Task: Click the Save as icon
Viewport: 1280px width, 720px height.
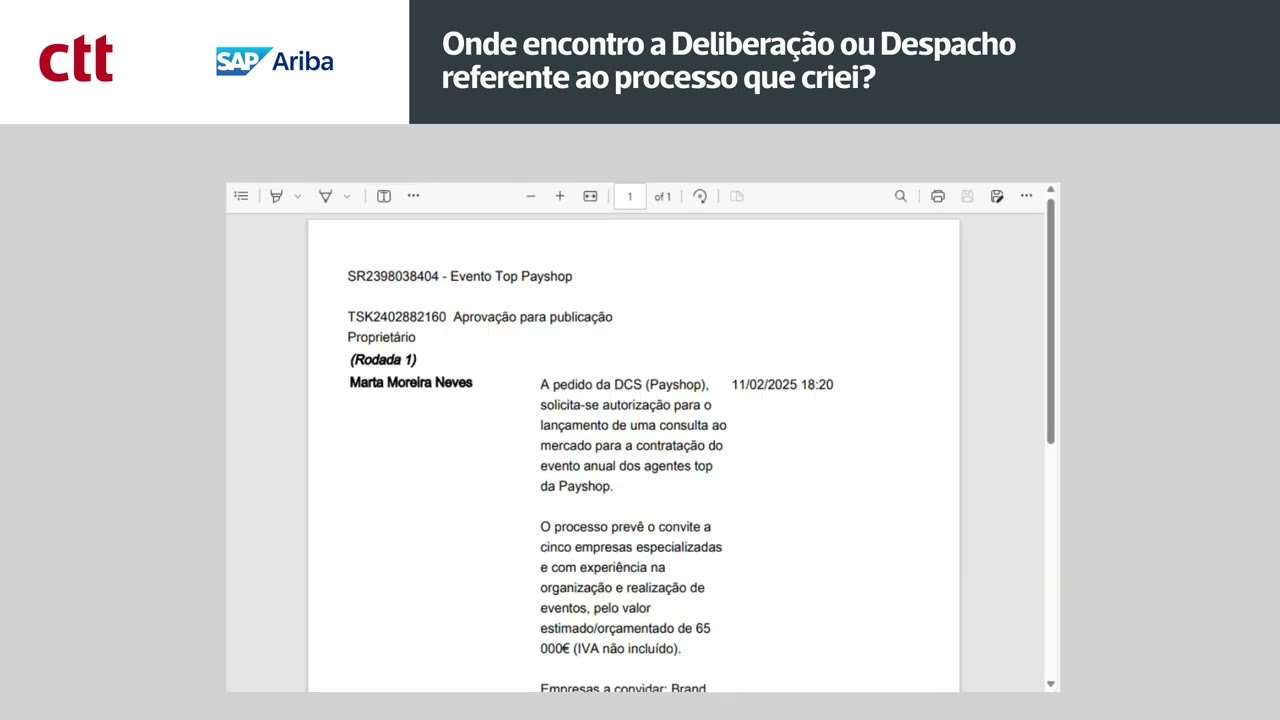Action: 997,196
